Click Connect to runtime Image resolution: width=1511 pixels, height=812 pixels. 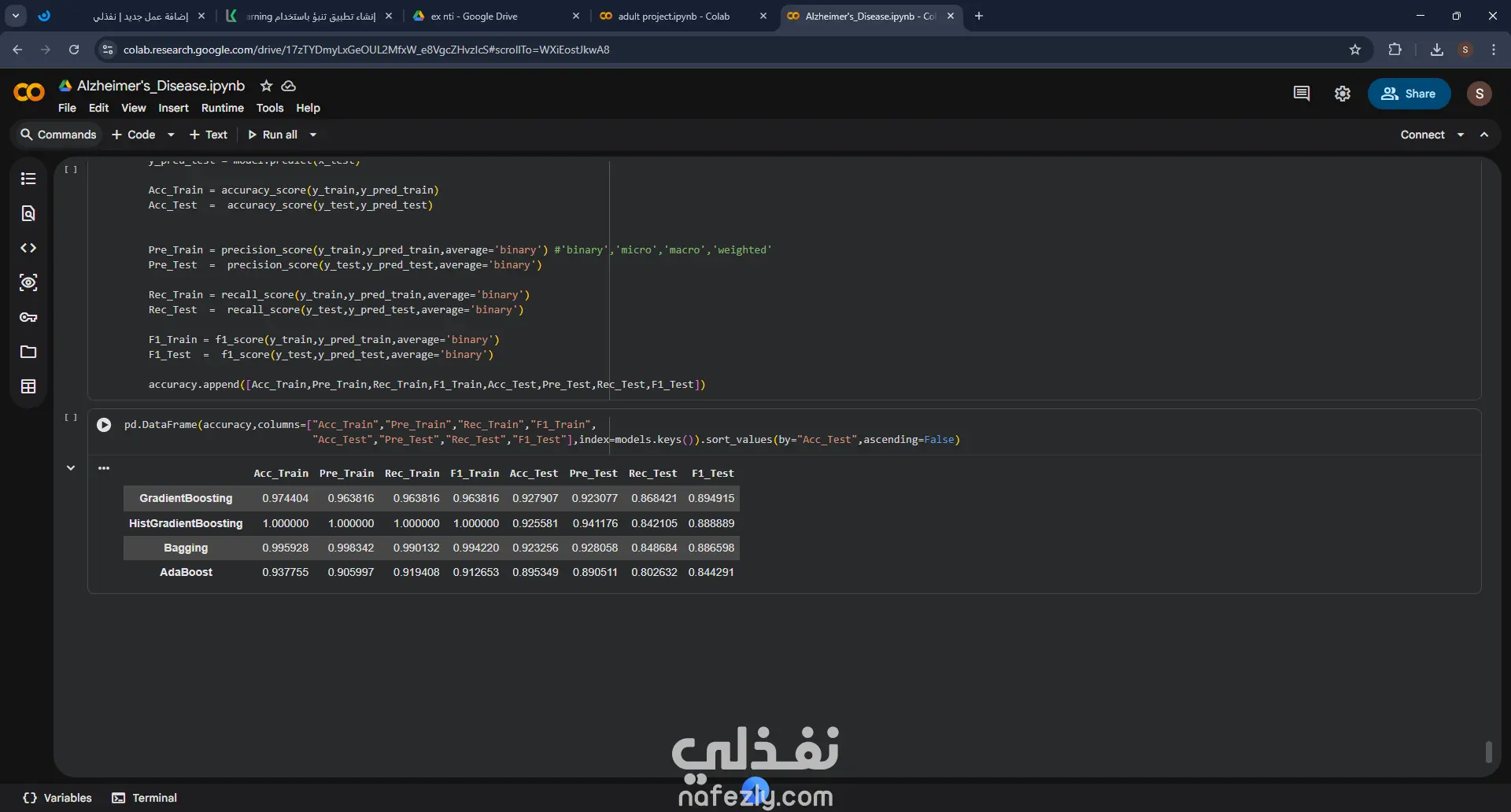tap(1423, 135)
